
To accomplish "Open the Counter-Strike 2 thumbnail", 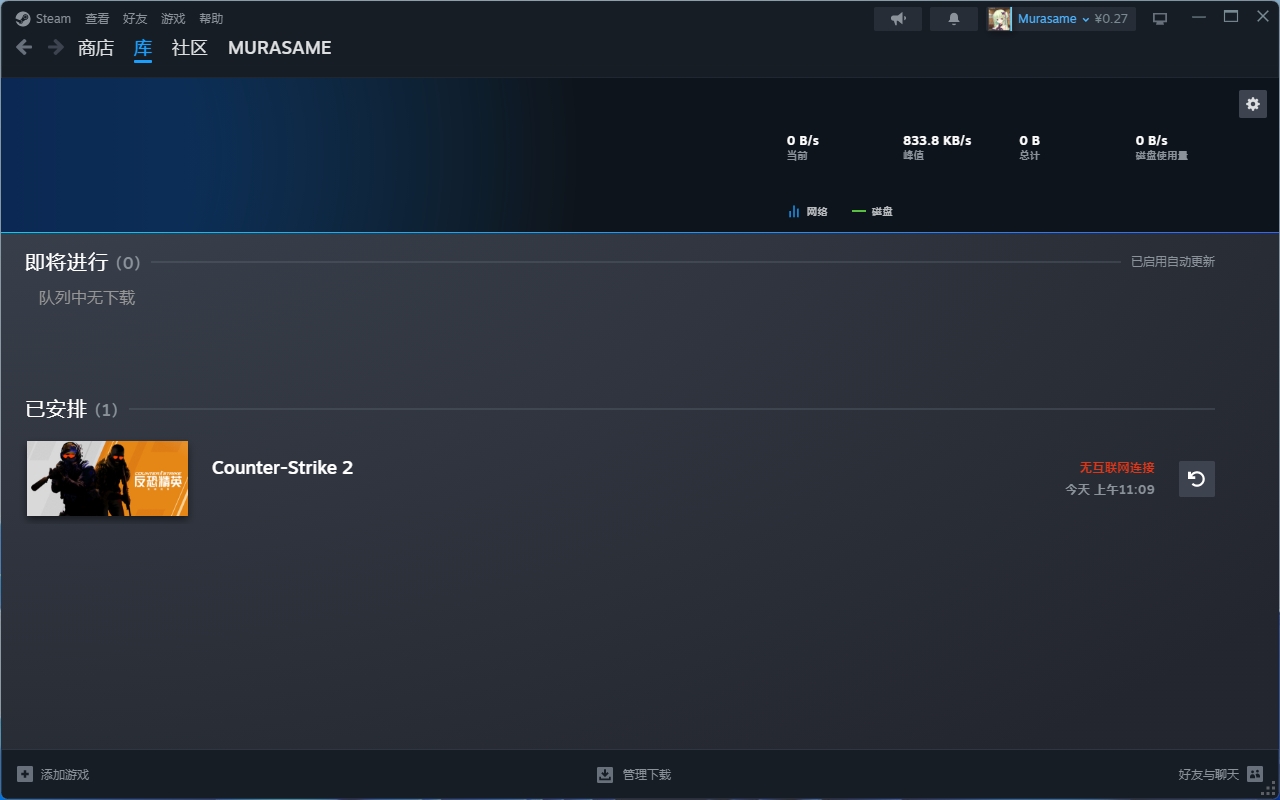I will [107, 478].
